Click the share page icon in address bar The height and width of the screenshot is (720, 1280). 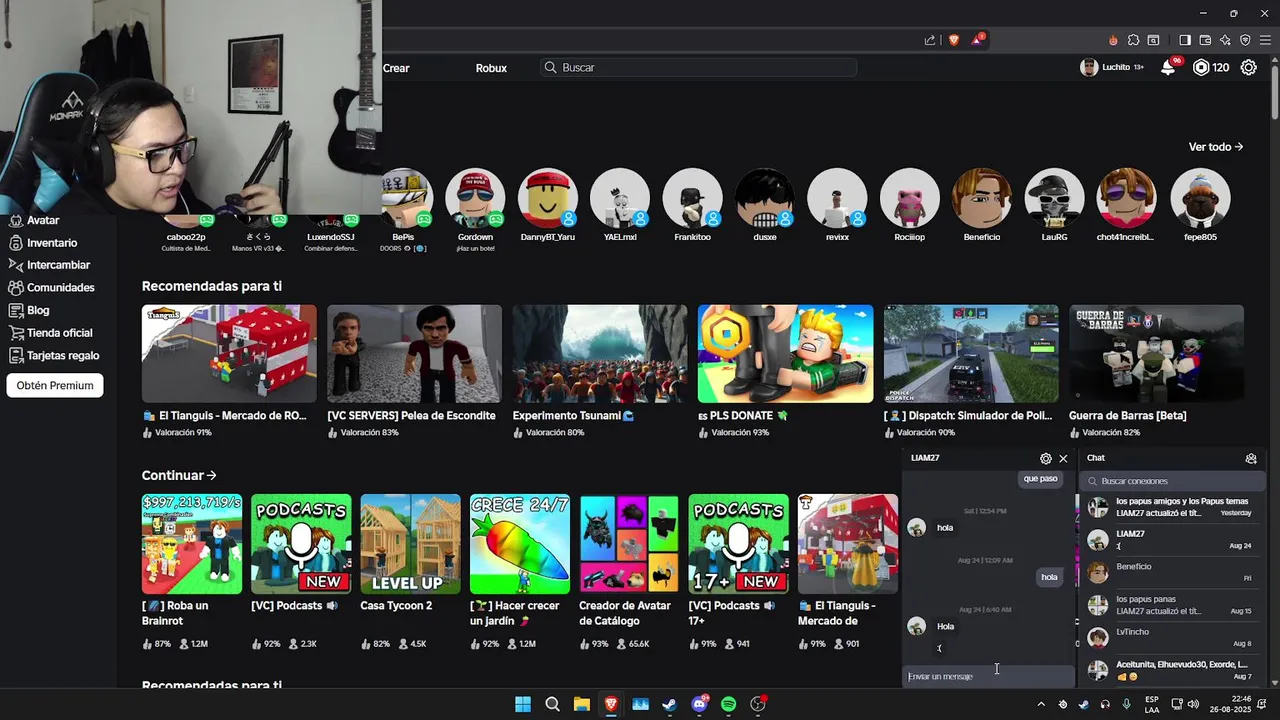[x=930, y=40]
